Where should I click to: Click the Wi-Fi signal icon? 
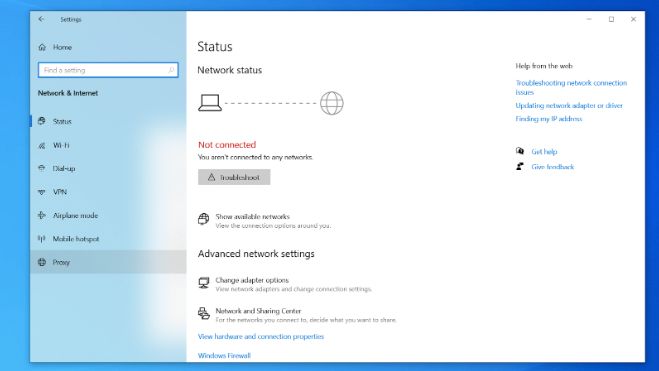pos(42,145)
